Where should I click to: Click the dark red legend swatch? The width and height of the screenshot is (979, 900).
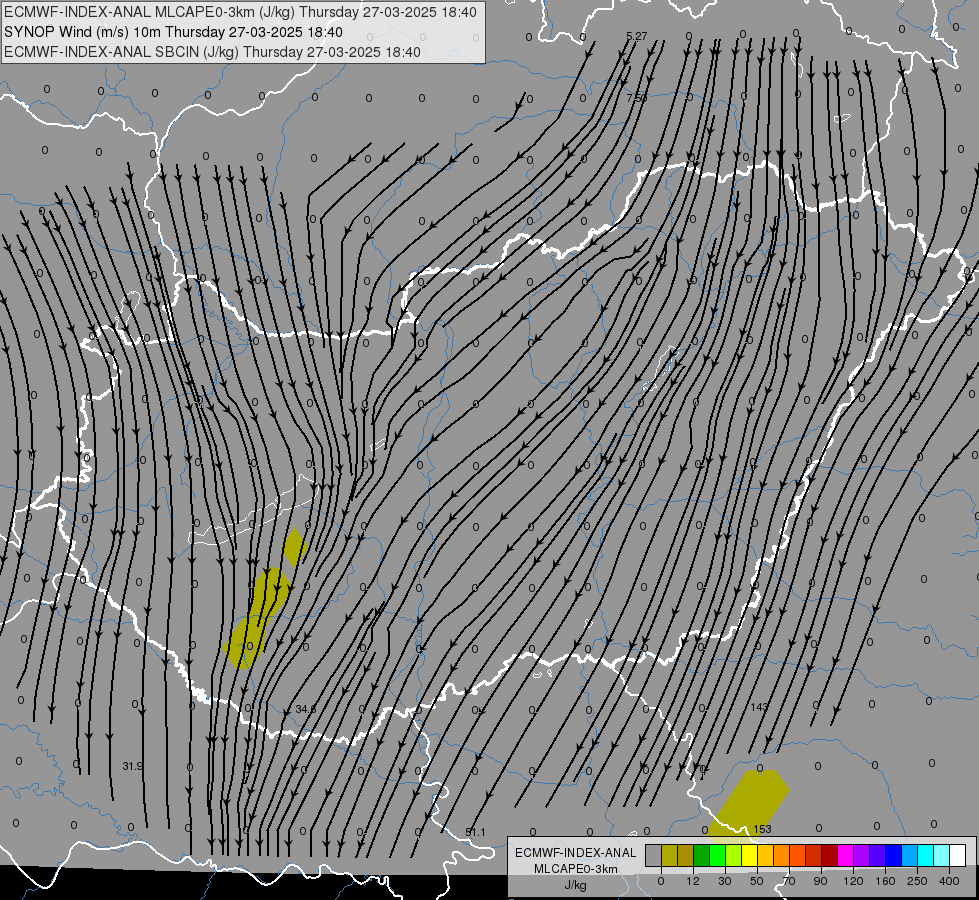point(830,855)
